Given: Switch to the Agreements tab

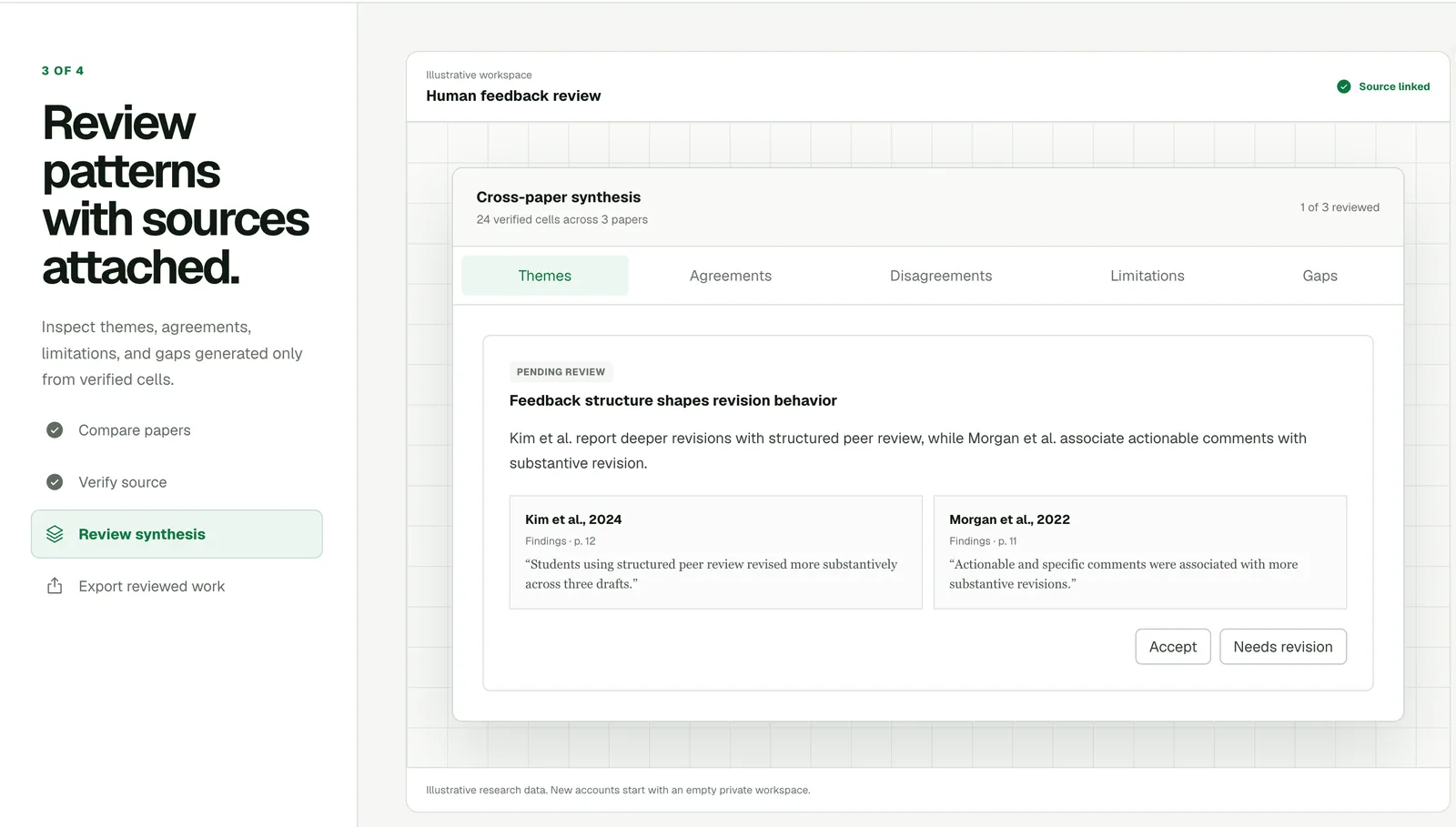Looking at the screenshot, I should point(730,276).
